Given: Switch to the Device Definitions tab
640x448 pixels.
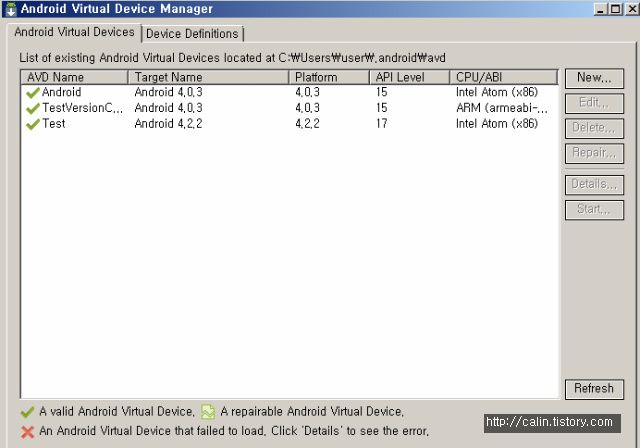Looking at the screenshot, I should coord(192,34).
